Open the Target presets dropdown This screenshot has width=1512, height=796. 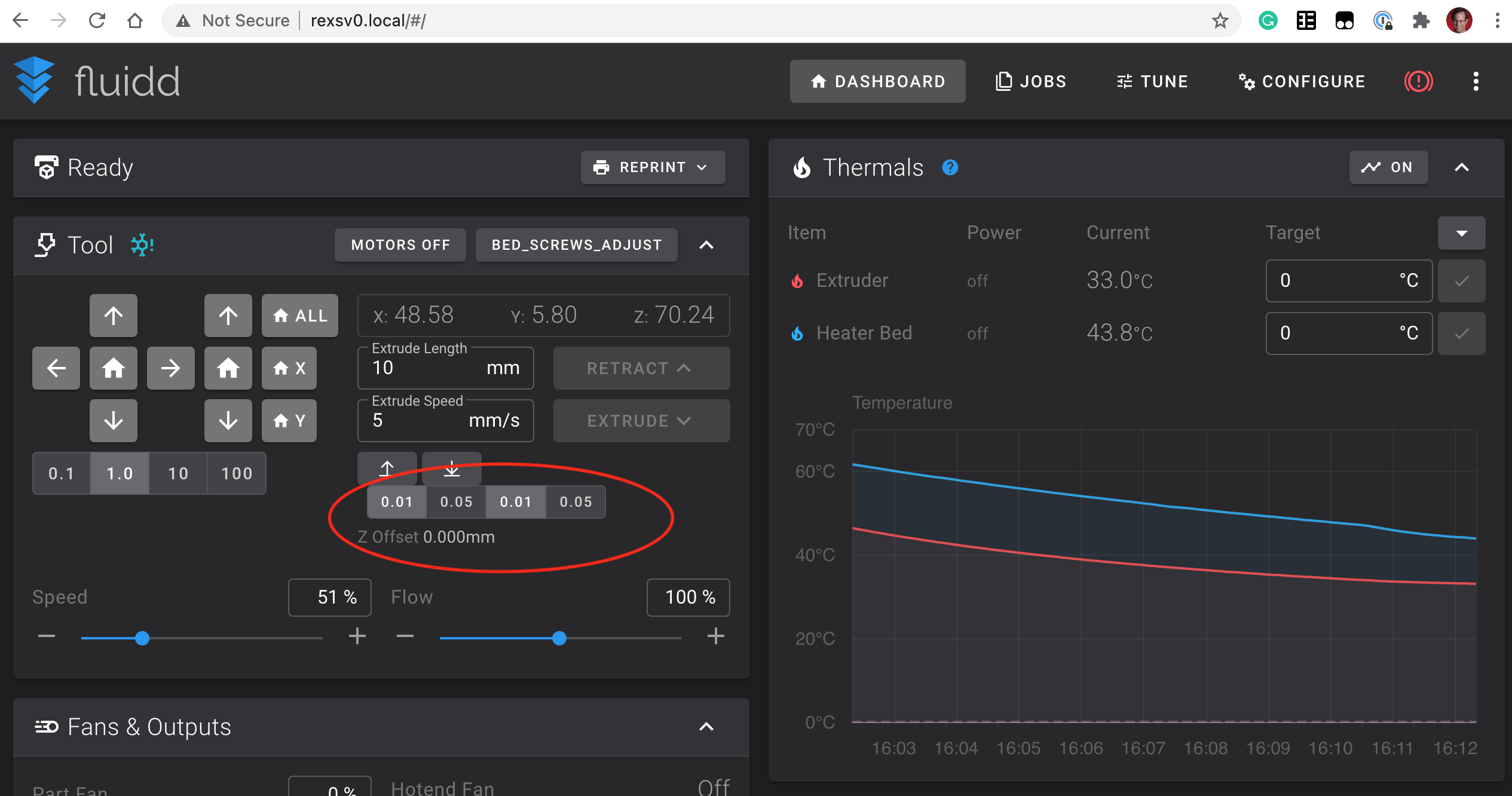pyautogui.click(x=1461, y=233)
